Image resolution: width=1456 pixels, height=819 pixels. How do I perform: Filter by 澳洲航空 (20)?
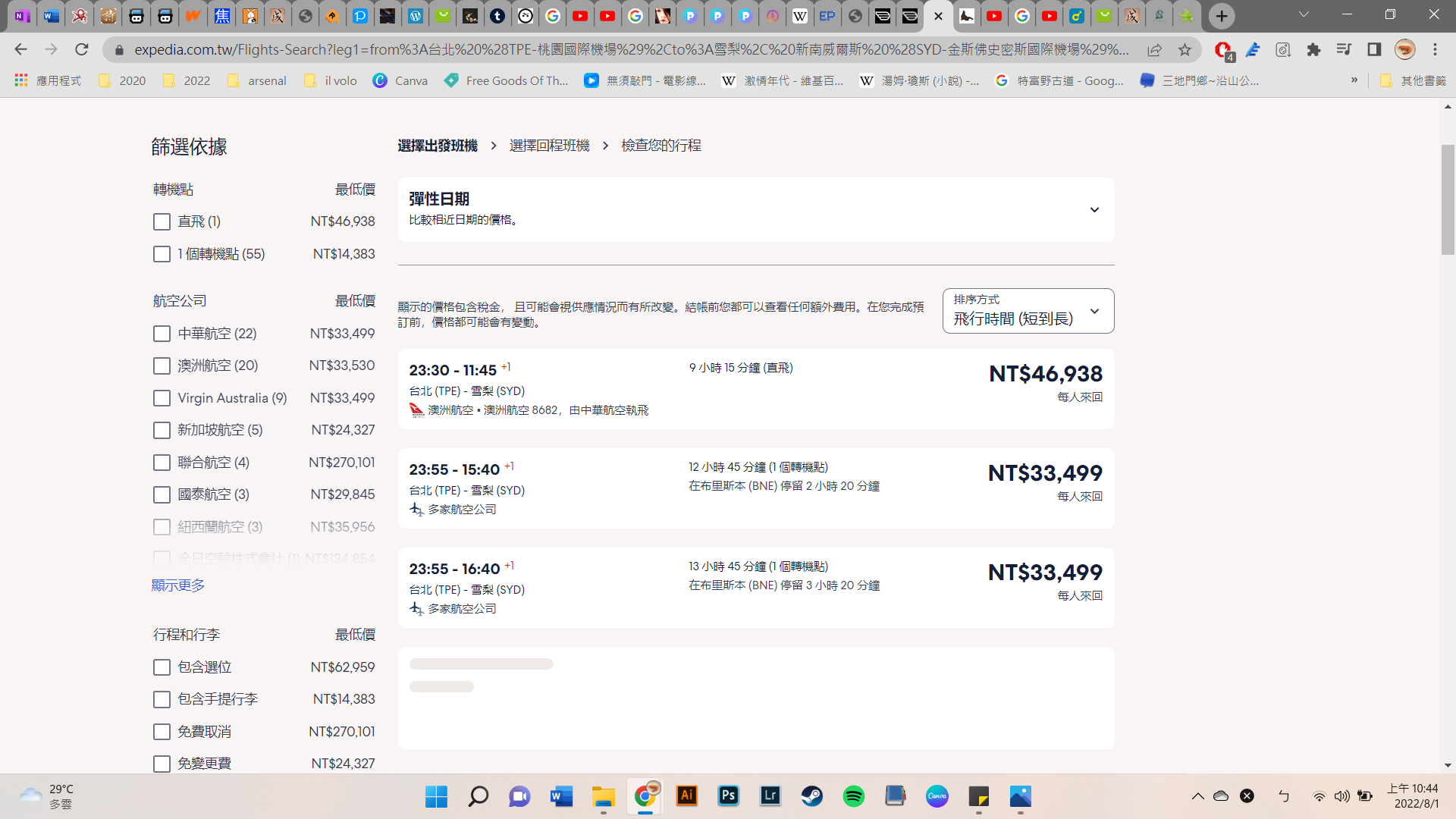pyautogui.click(x=162, y=366)
